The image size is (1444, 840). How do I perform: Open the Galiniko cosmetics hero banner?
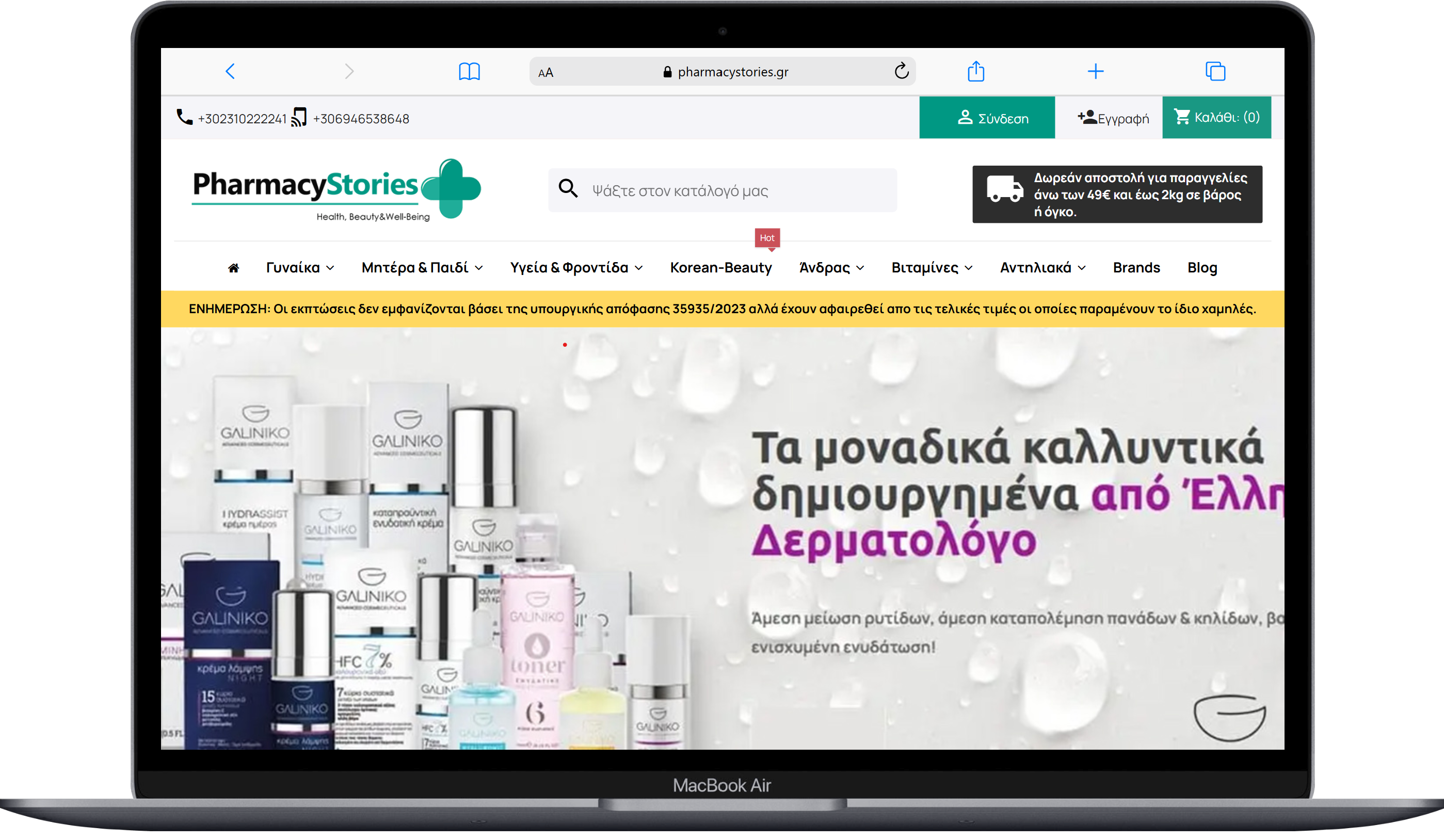[722, 538]
